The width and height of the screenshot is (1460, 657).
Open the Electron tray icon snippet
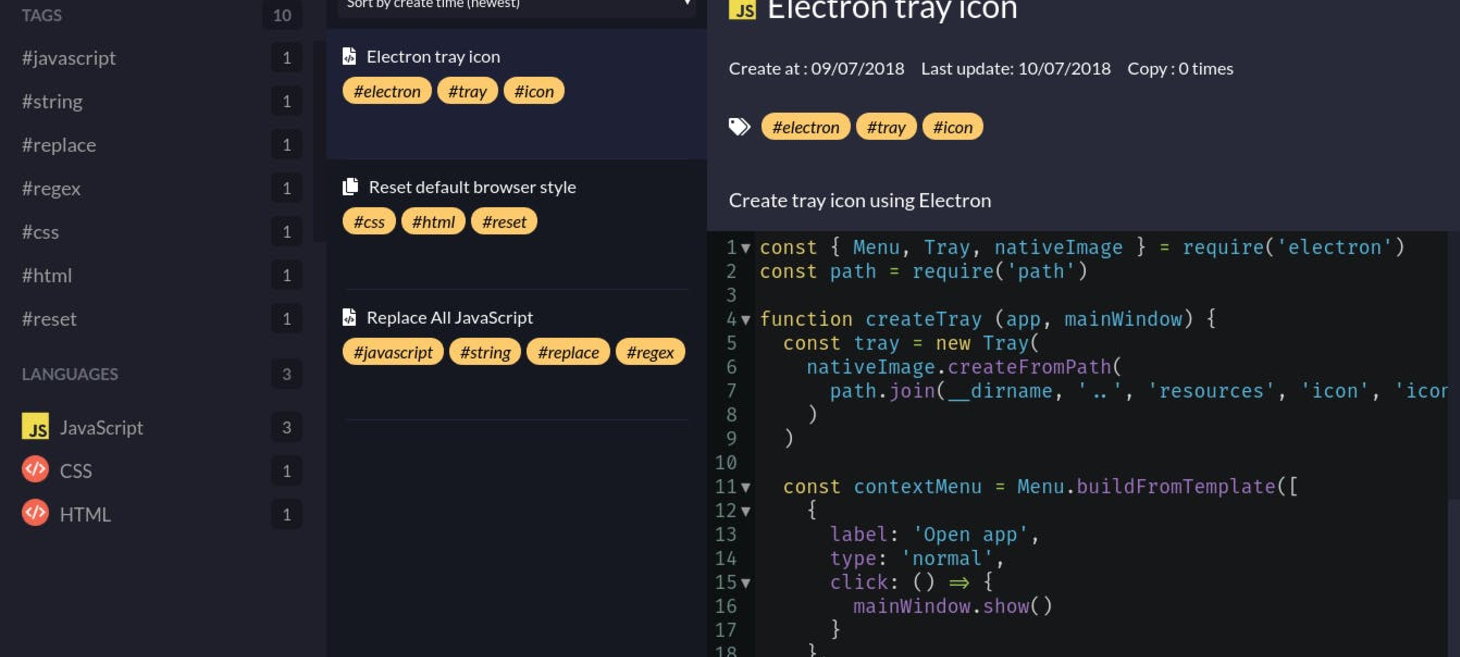tap(517, 94)
